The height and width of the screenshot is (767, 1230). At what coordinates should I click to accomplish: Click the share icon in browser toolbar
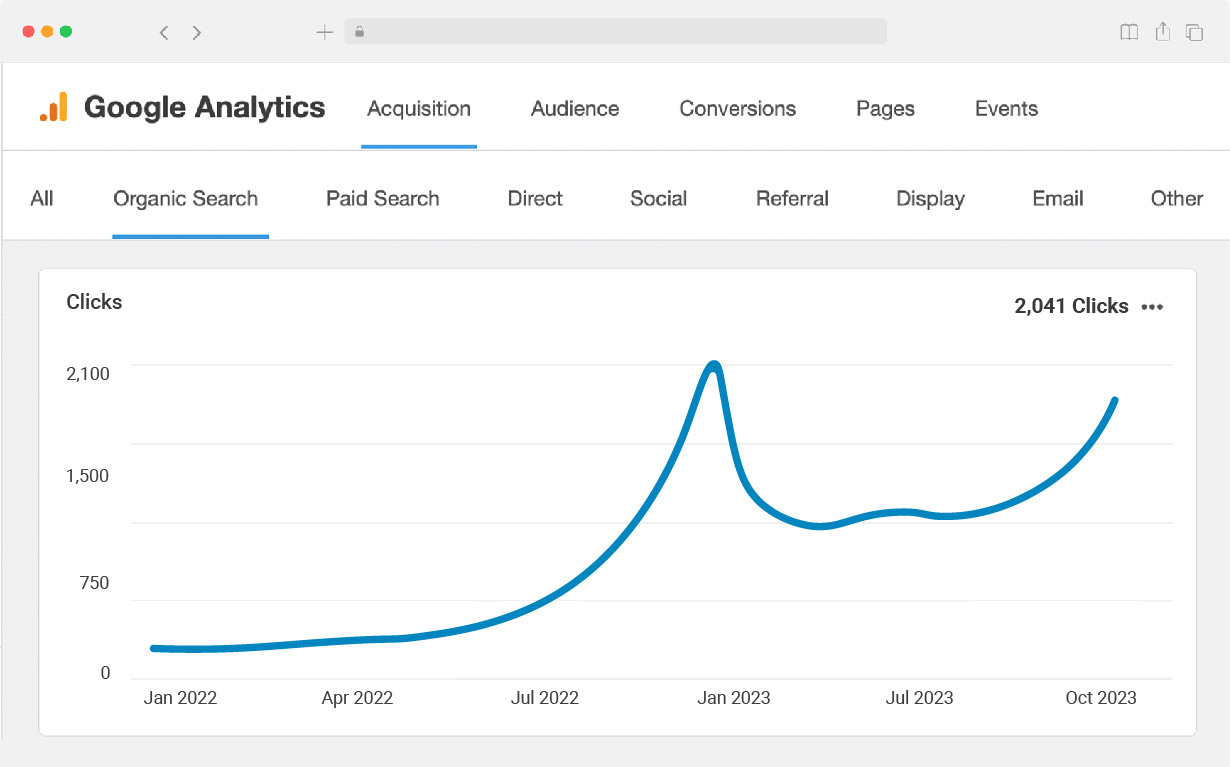[1162, 32]
